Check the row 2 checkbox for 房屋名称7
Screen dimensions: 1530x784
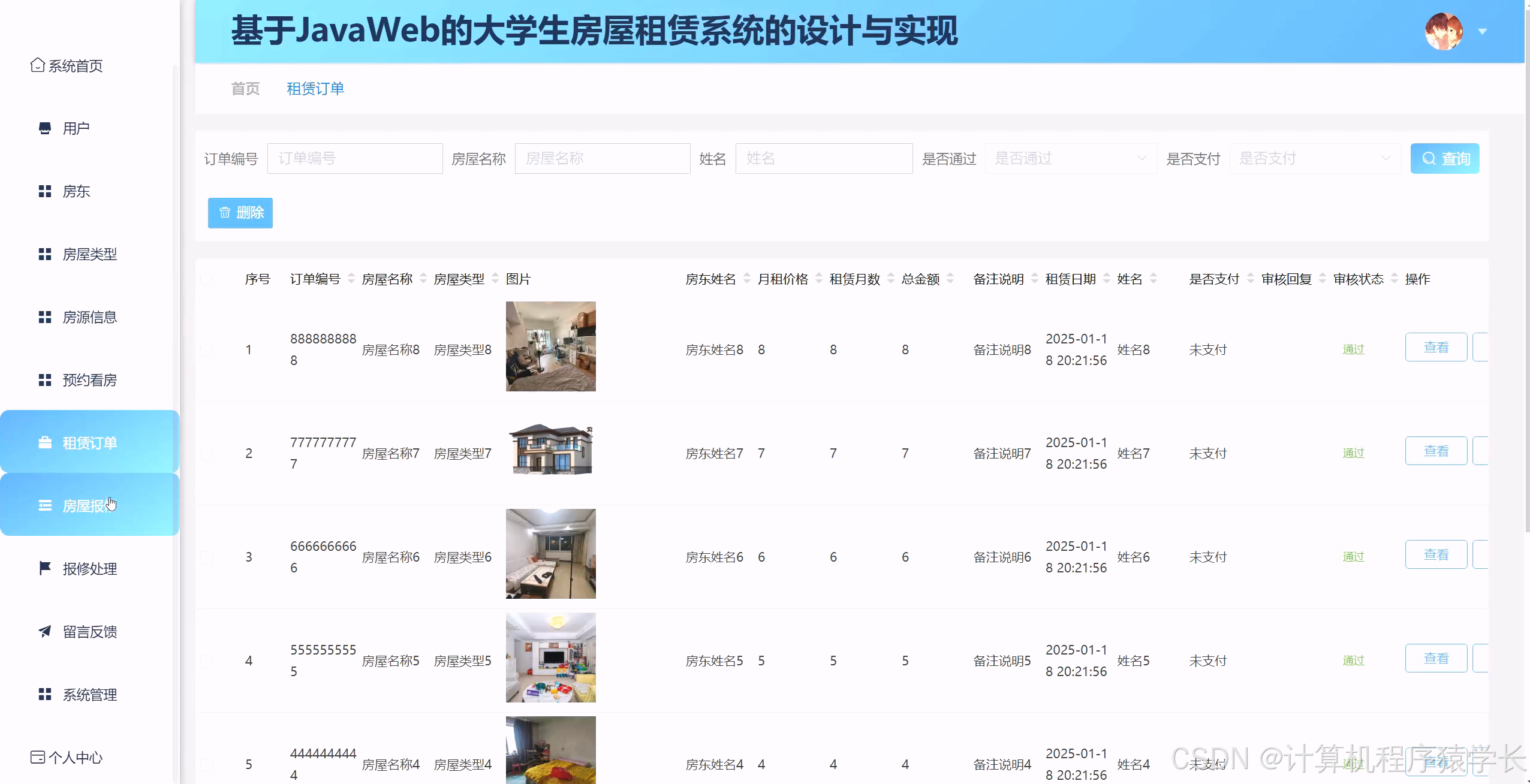point(206,454)
